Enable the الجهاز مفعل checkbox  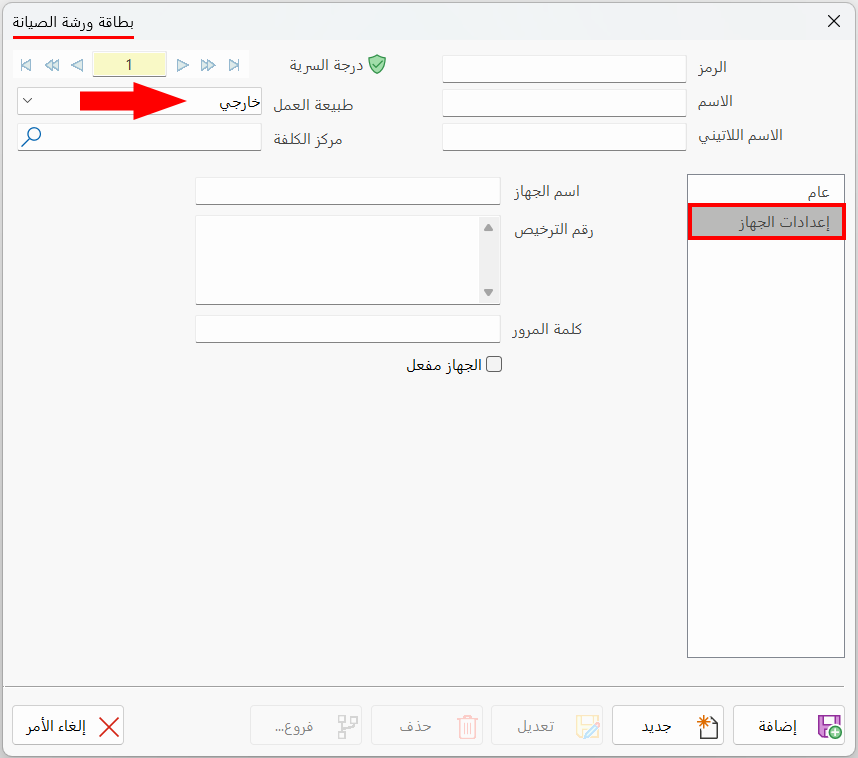(494, 364)
